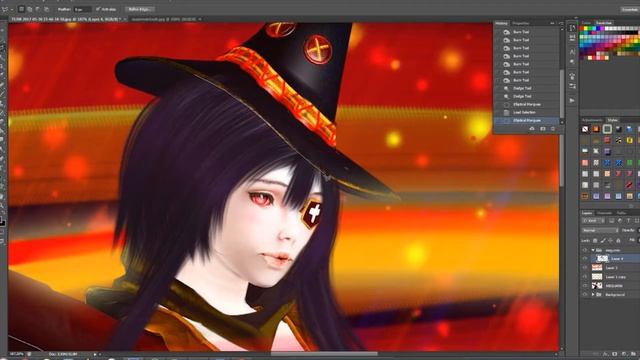Switch to the Color panel tab
This screenshot has height=360, width=640.
586,23
